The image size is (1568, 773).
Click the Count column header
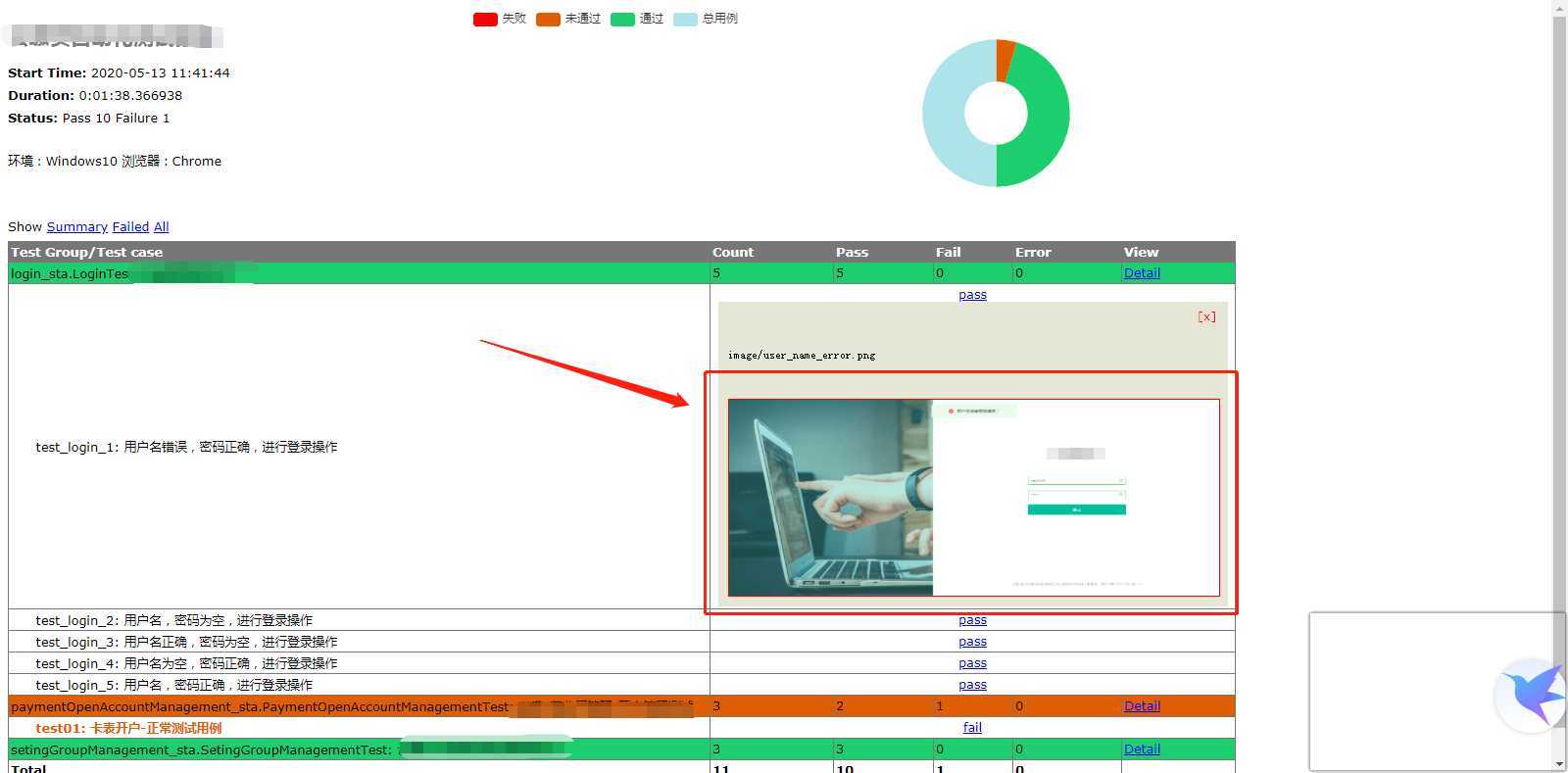pos(733,252)
